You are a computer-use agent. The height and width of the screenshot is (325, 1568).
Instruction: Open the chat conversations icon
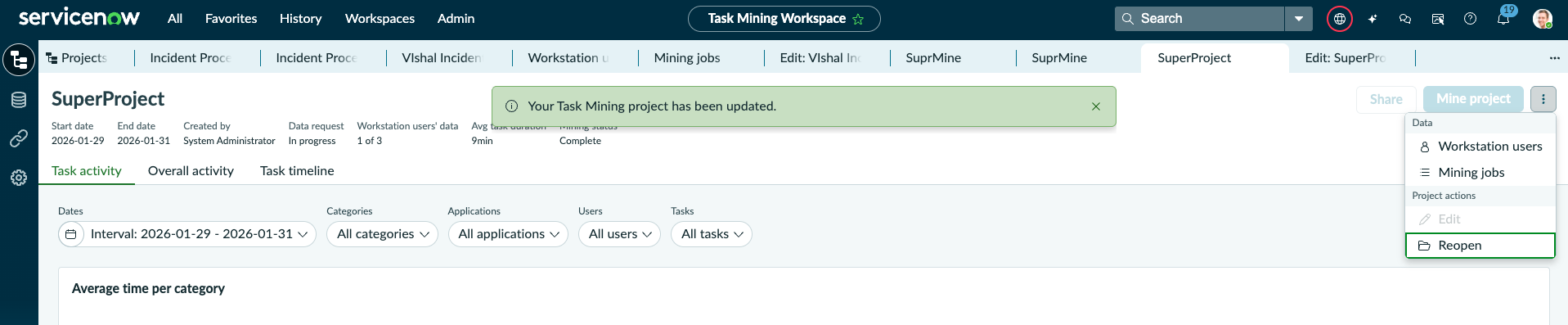[1405, 18]
